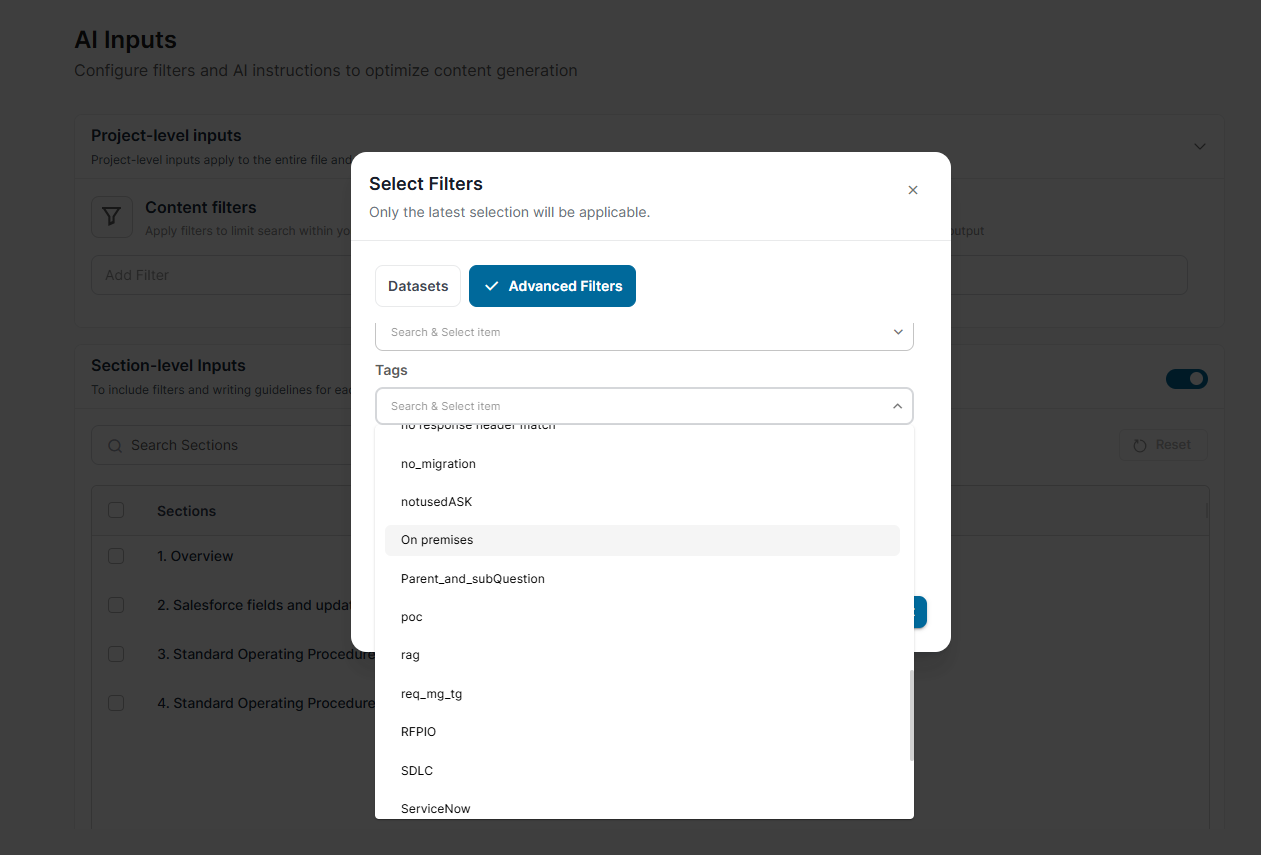Select all sections with header checkbox
Viewport: 1261px width, 855px height.
coord(116,510)
